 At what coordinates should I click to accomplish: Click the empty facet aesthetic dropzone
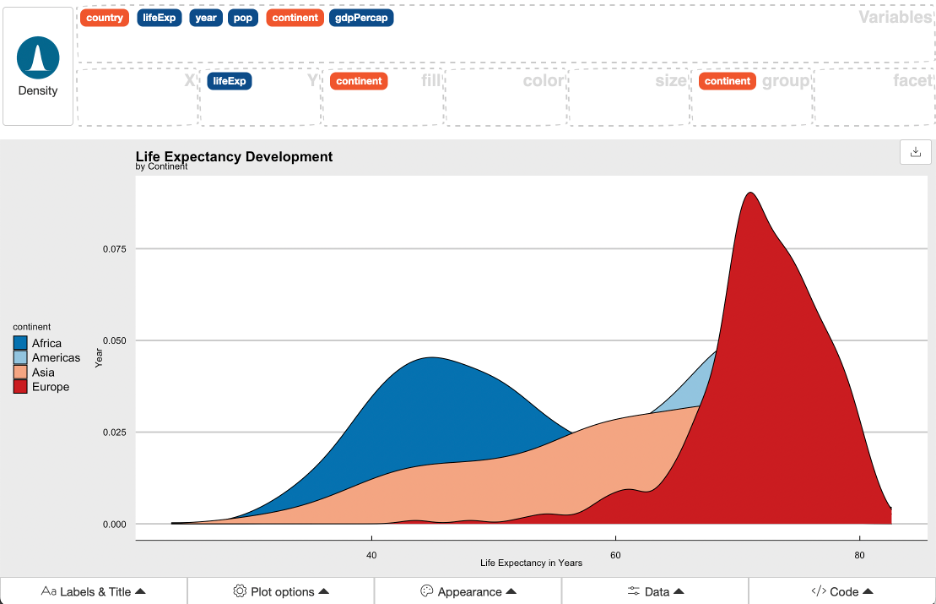click(875, 97)
